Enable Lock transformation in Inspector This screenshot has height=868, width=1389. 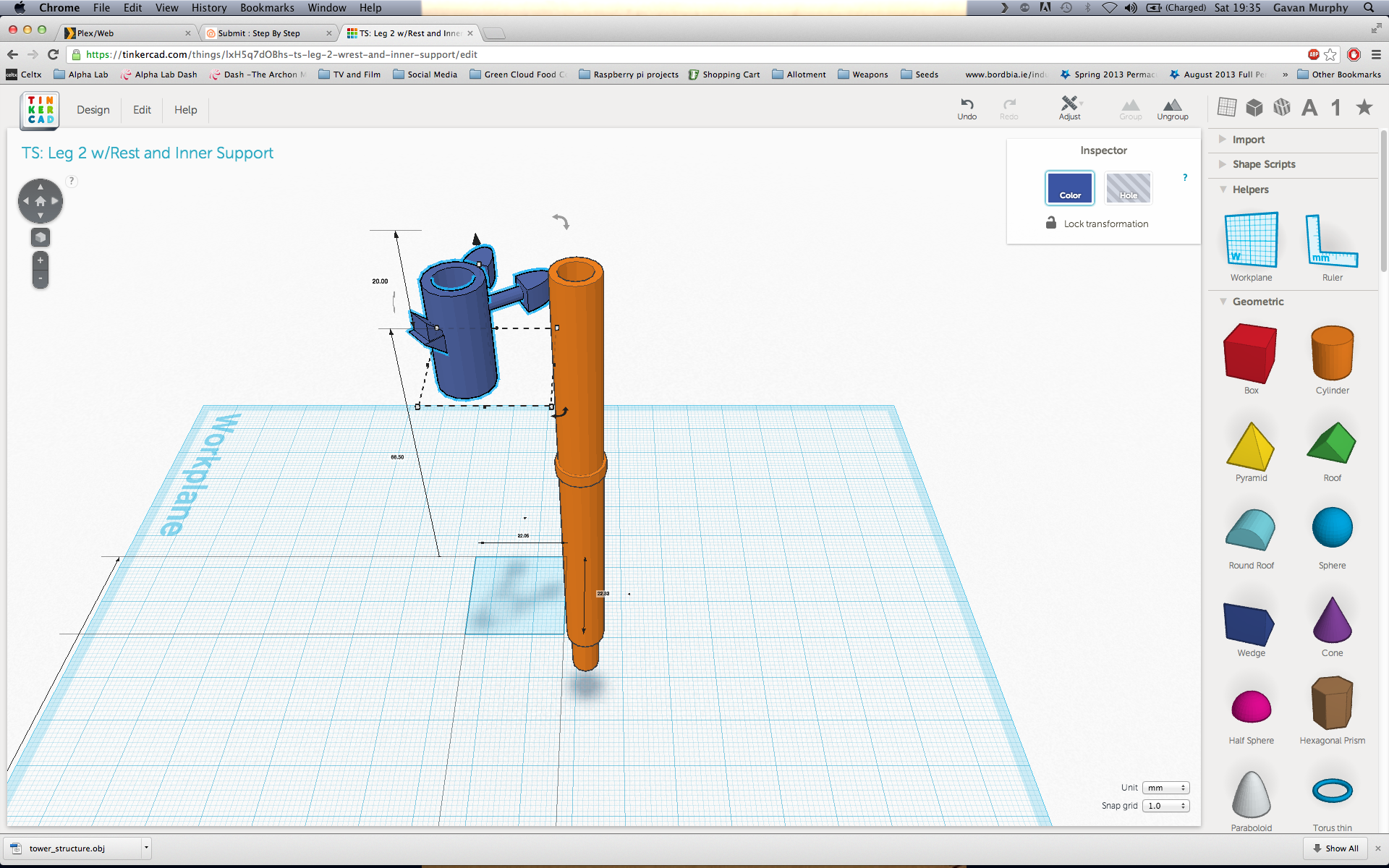point(1051,222)
